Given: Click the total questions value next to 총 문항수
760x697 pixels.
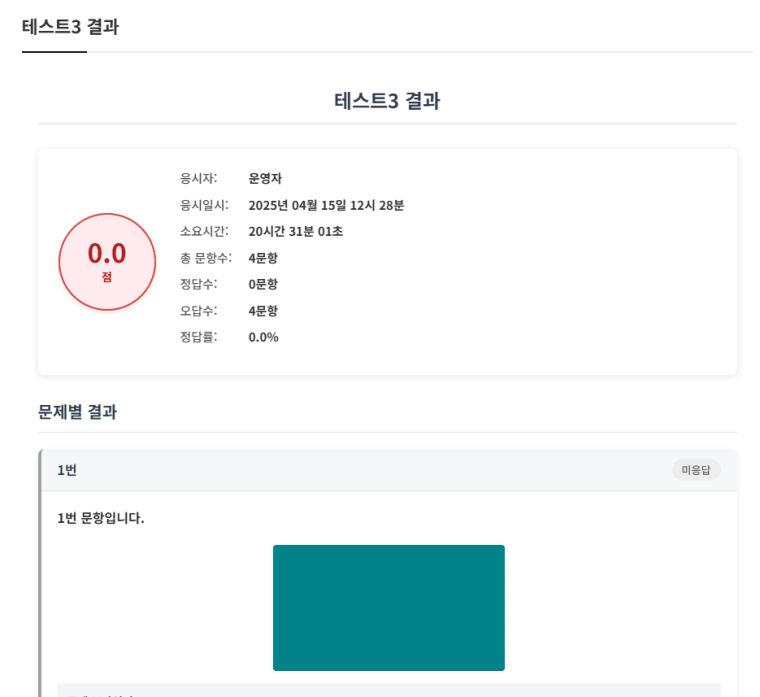Looking at the screenshot, I should [x=263, y=258].
